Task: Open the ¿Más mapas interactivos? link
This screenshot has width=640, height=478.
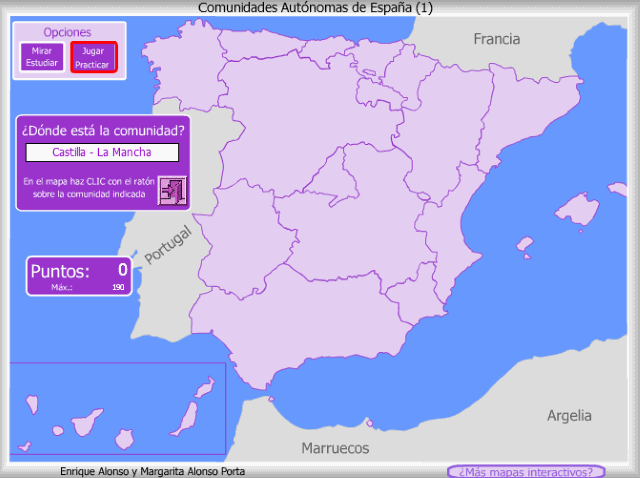Action: tap(526, 472)
